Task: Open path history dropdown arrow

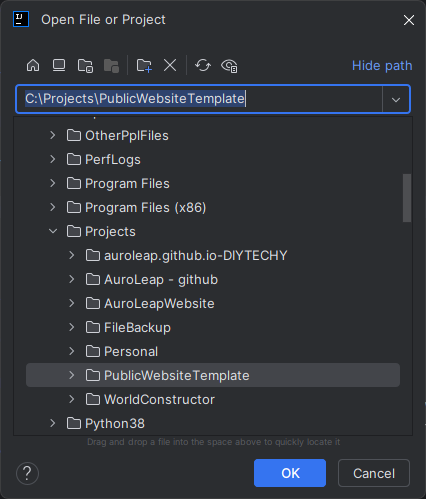Action: click(396, 99)
